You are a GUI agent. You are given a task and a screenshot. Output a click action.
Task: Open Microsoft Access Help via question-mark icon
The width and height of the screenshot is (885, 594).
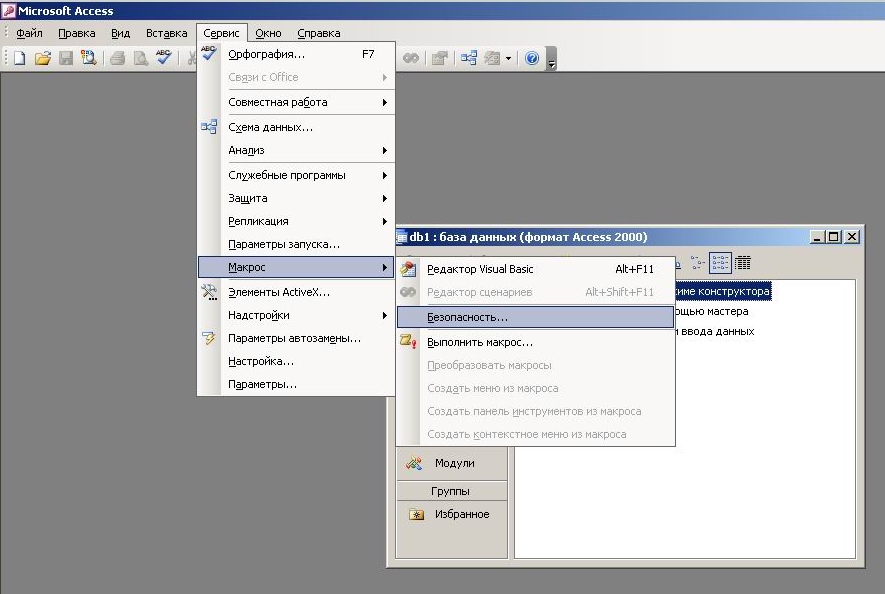(532, 58)
